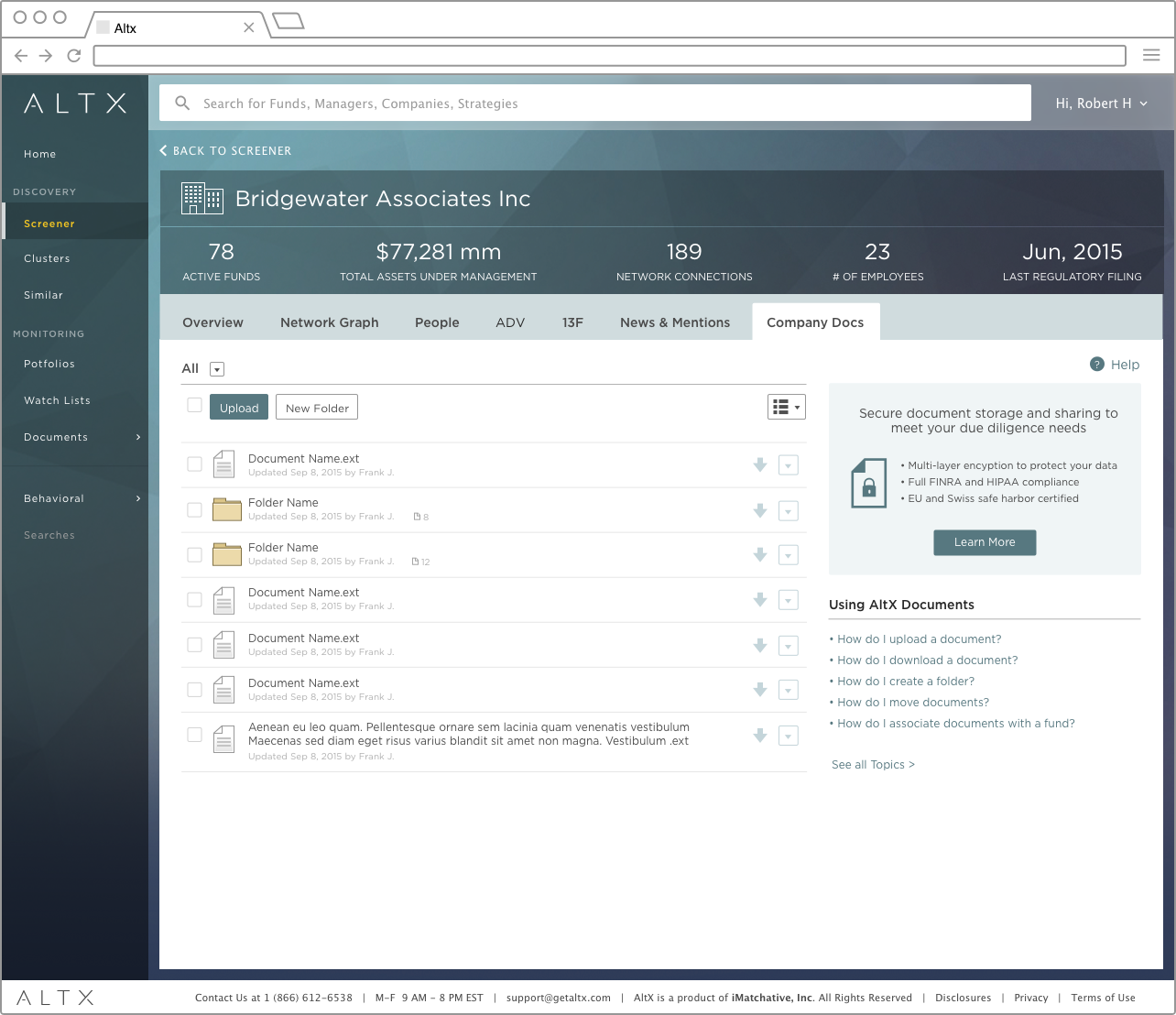Open Clusters in the sidebar
Viewport: 1176px width, 1015px height.
point(47,258)
